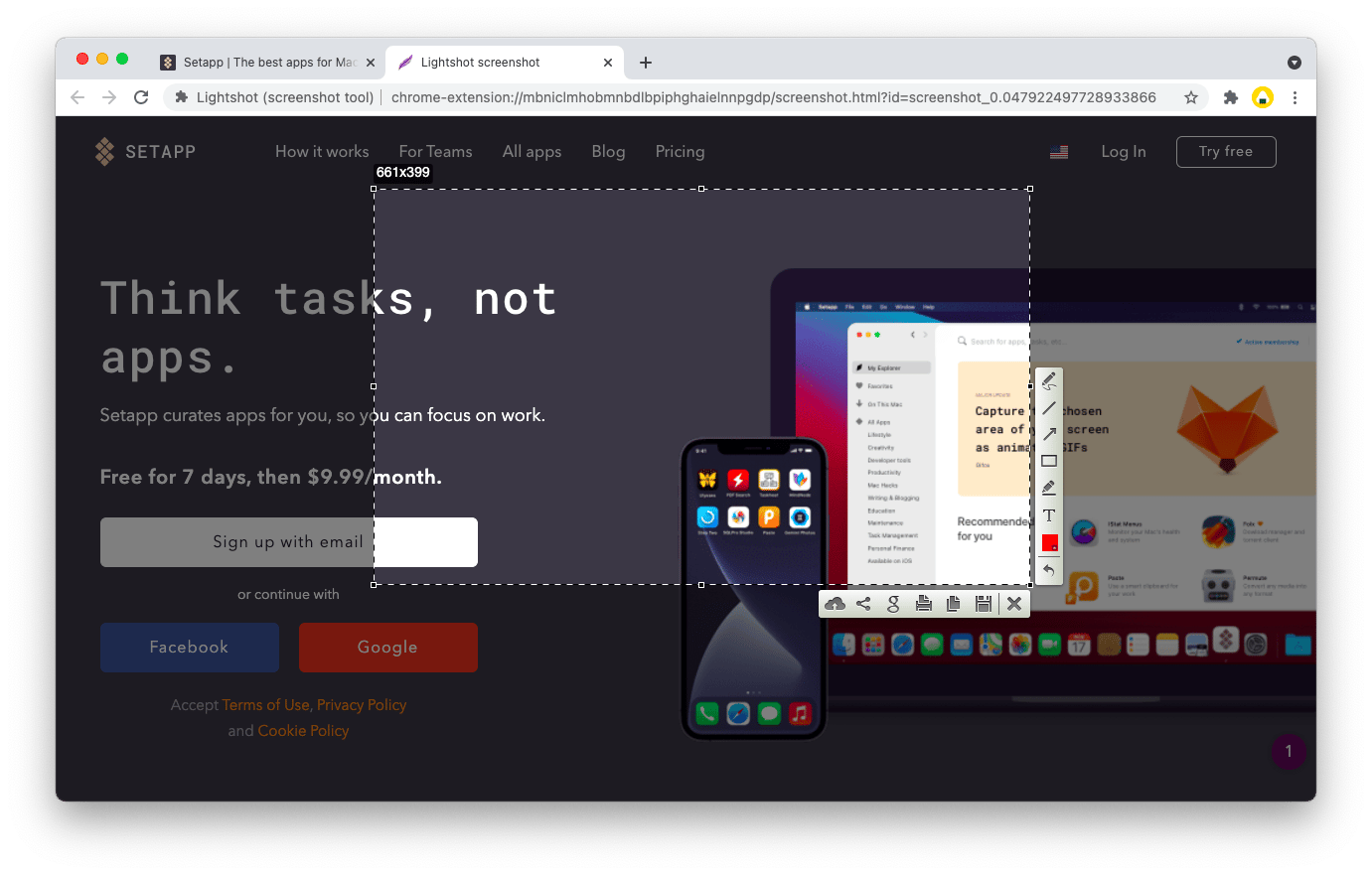Upload the screenshot to the cloud
This screenshot has height=875, width=1372.
[836, 604]
